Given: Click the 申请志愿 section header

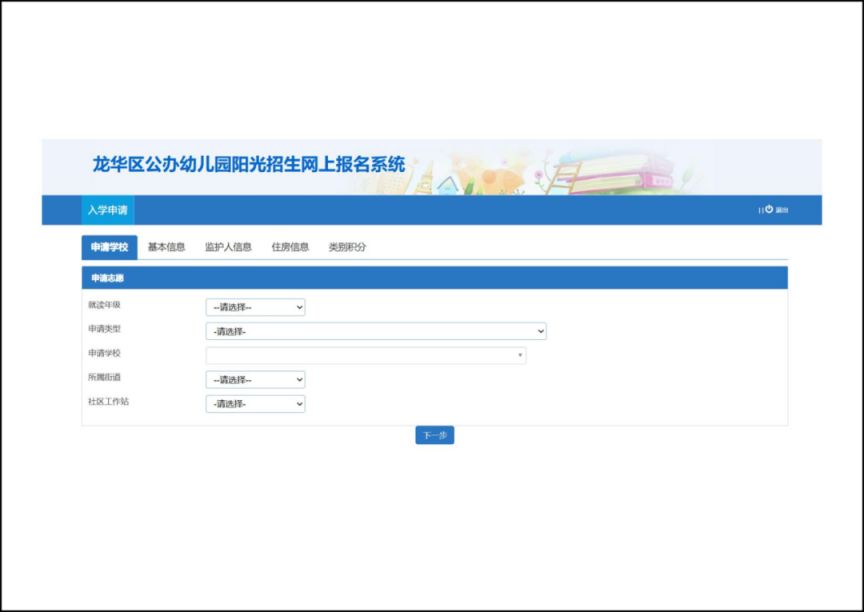Looking at the screenshot, I should click(435, 278).
